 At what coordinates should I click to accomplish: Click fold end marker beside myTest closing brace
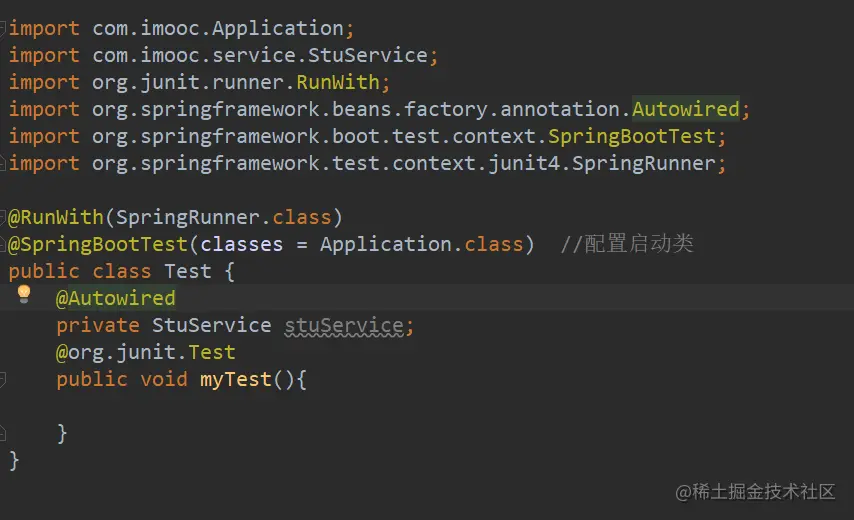[x=3, y=433]
